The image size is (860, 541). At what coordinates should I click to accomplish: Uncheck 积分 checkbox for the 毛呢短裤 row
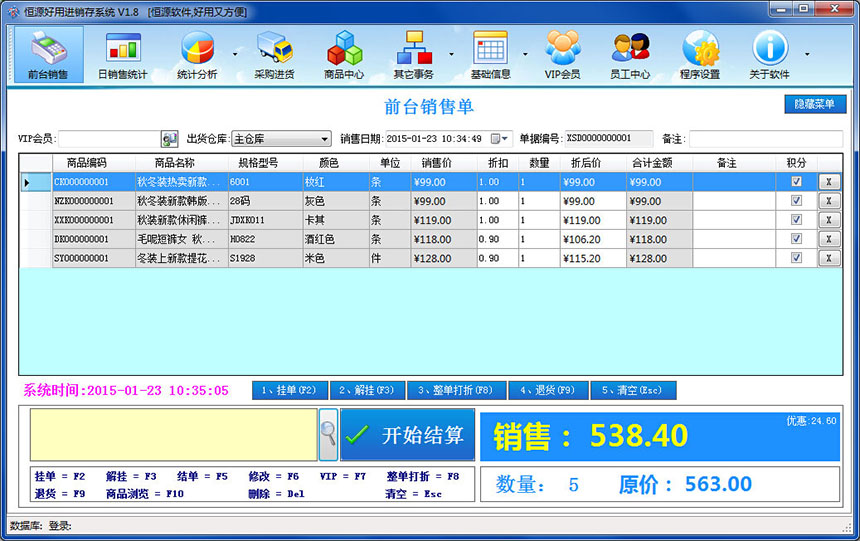796,239
